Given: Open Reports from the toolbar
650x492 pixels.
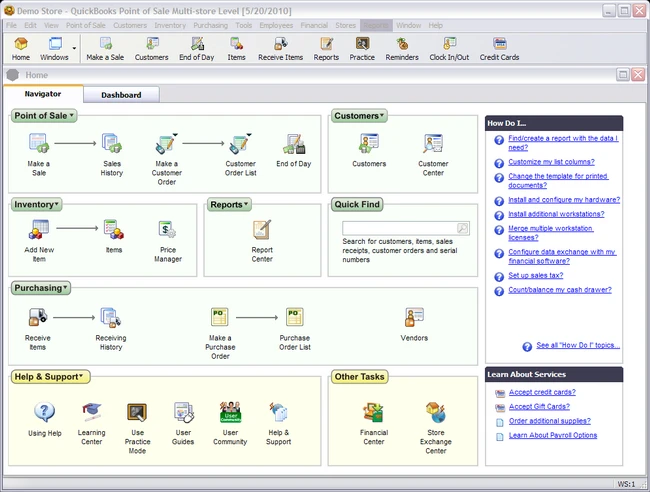Looking at the screenshot, I should click(x=326, y=49).
